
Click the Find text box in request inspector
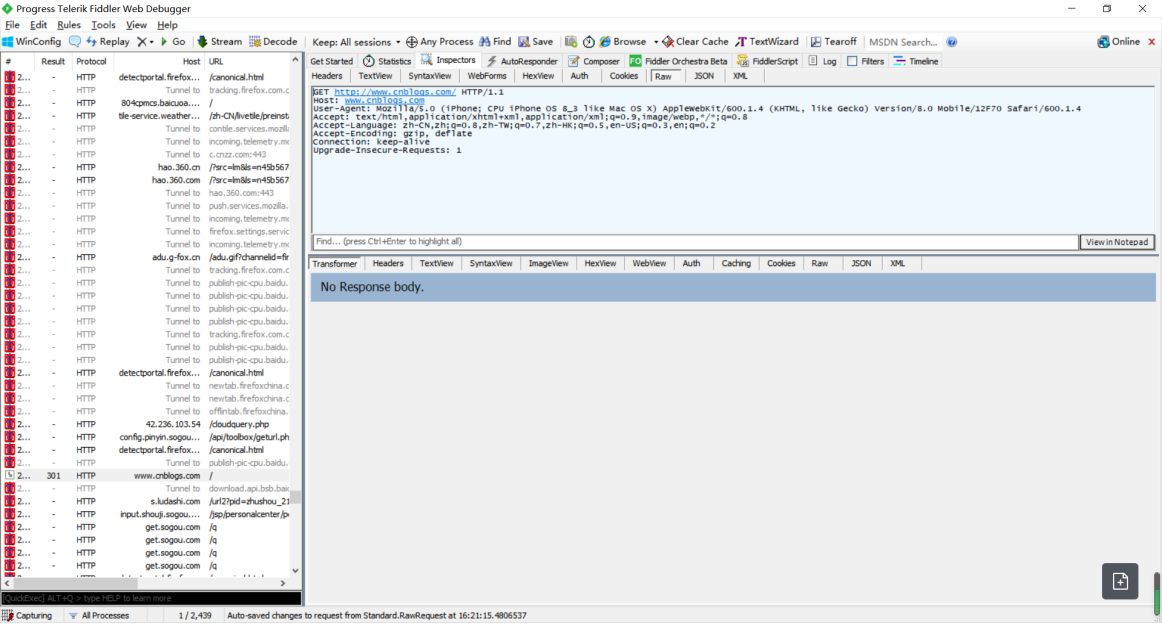(695, 242)
